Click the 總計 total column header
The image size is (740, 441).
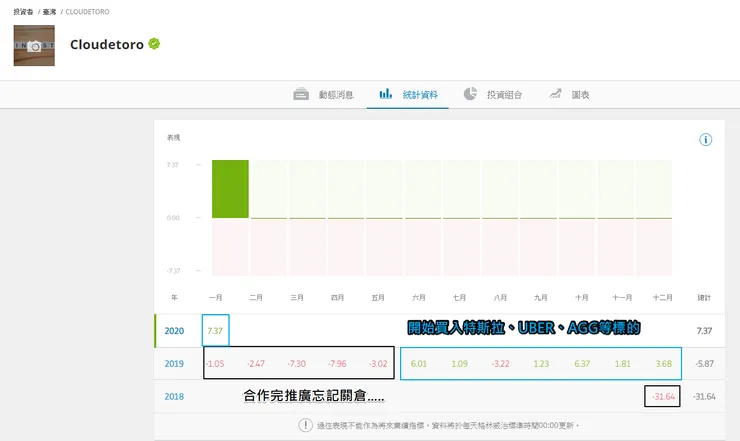704,297
